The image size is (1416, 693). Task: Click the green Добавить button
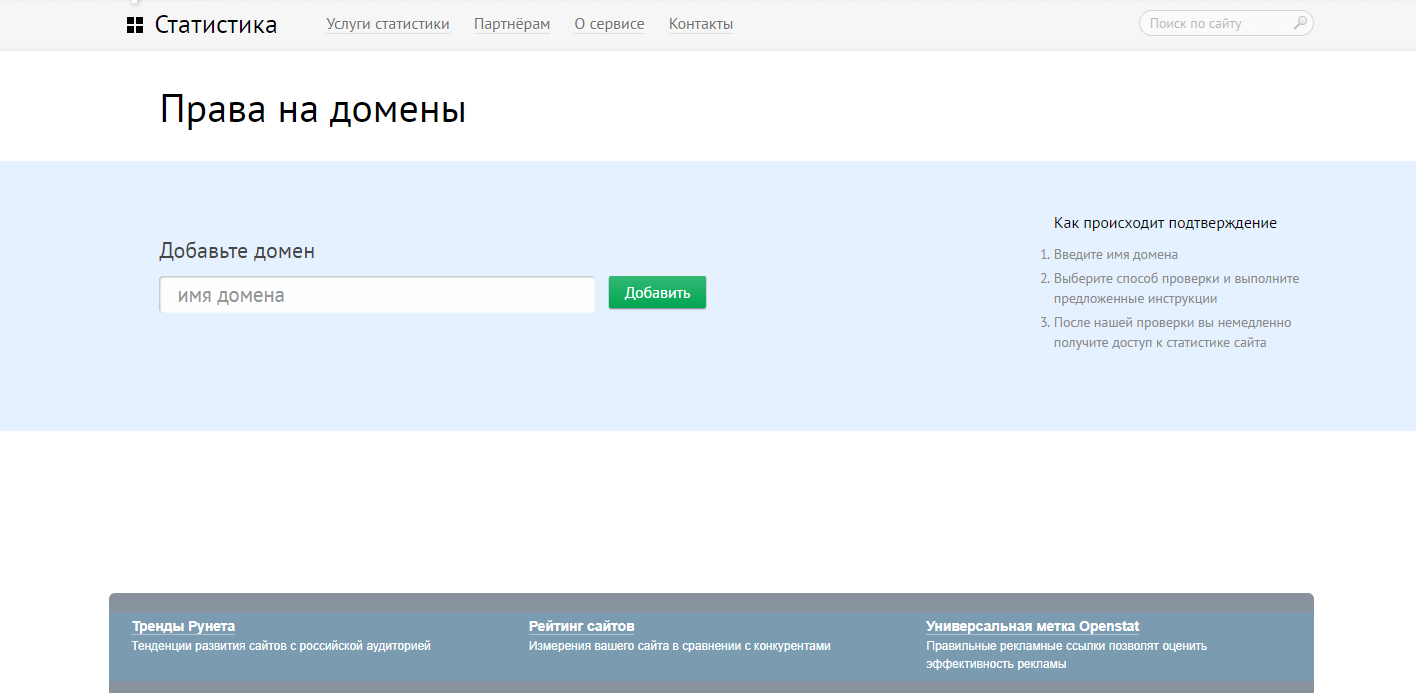coord(657,292)
